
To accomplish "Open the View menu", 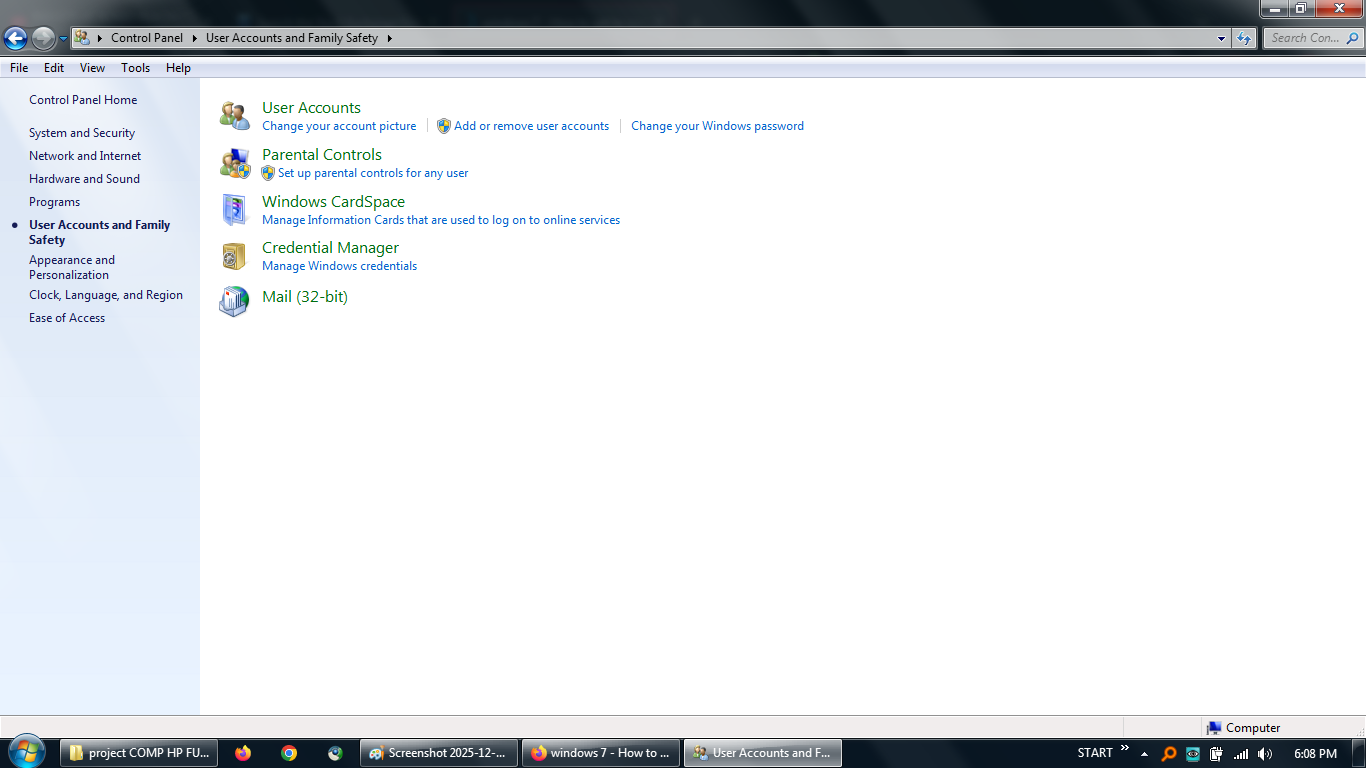I will click(x=93, y=68).
